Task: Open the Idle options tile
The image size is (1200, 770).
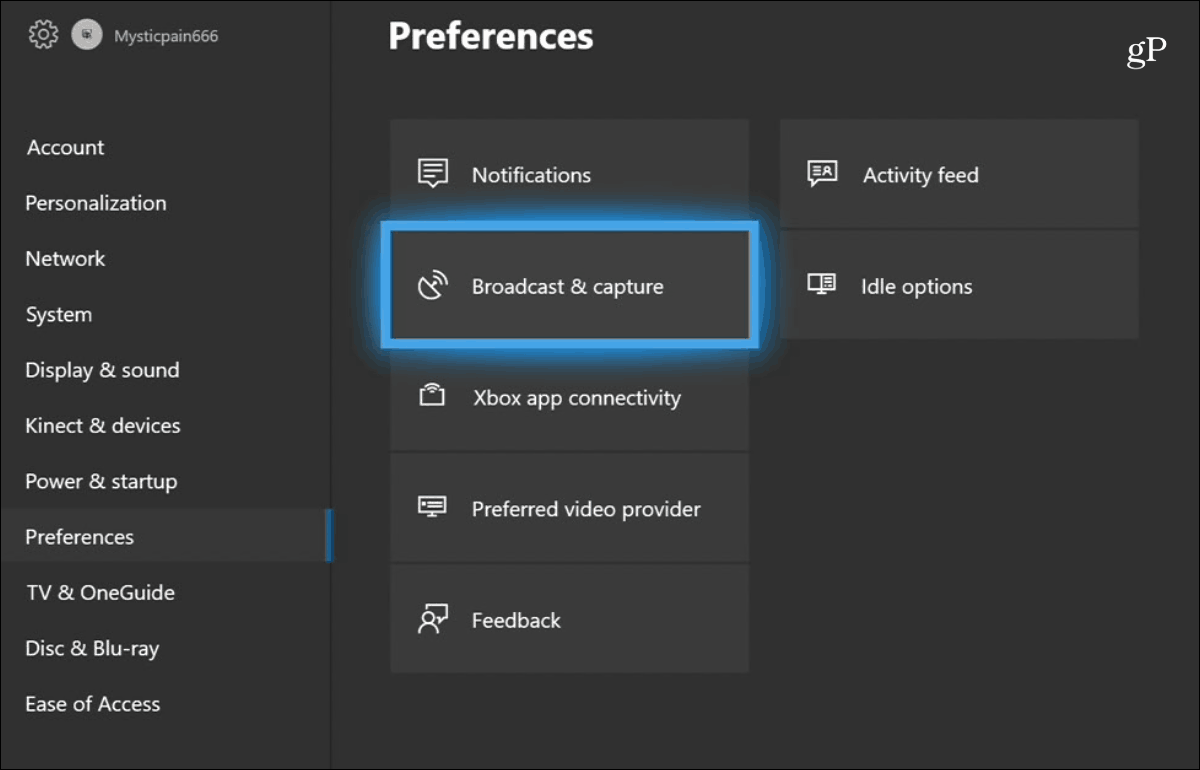Action: coord(959,285)
